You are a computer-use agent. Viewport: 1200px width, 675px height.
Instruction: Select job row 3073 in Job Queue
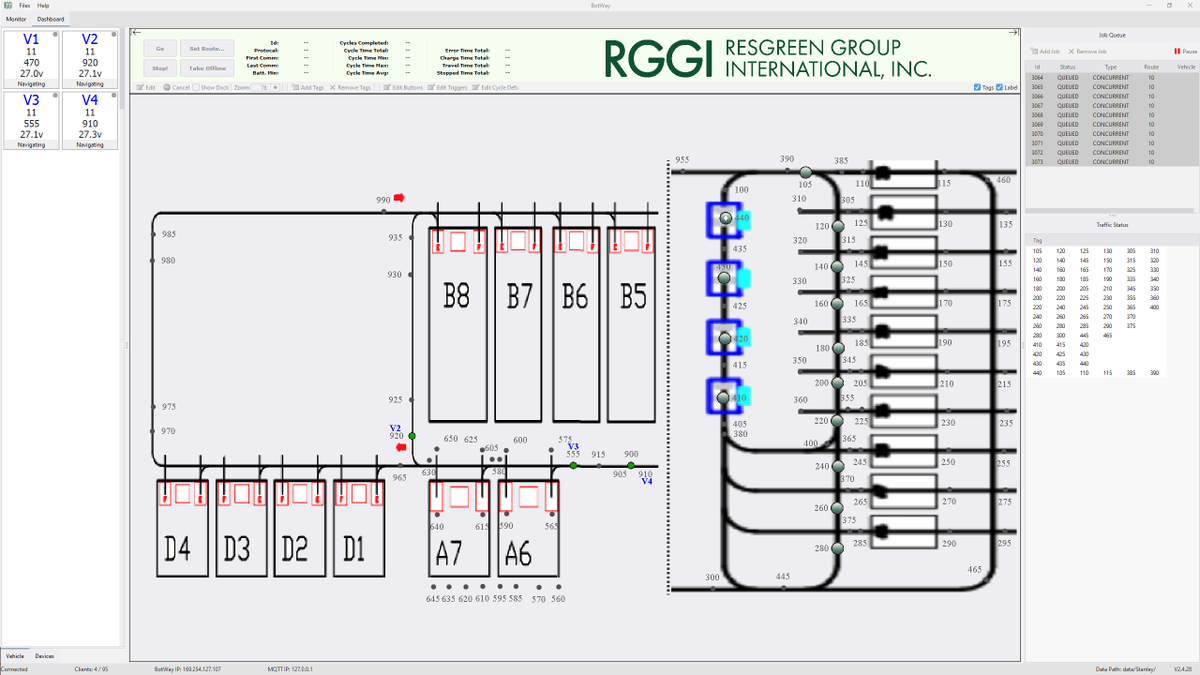[1112, 161]
